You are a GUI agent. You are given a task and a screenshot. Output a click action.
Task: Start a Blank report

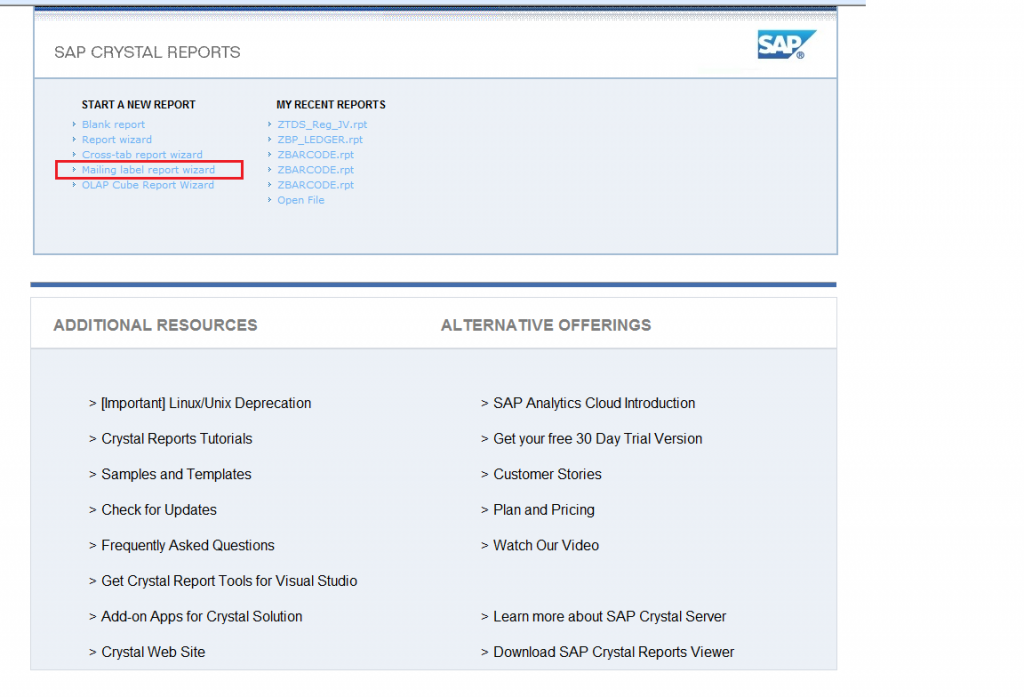point(113,124)
